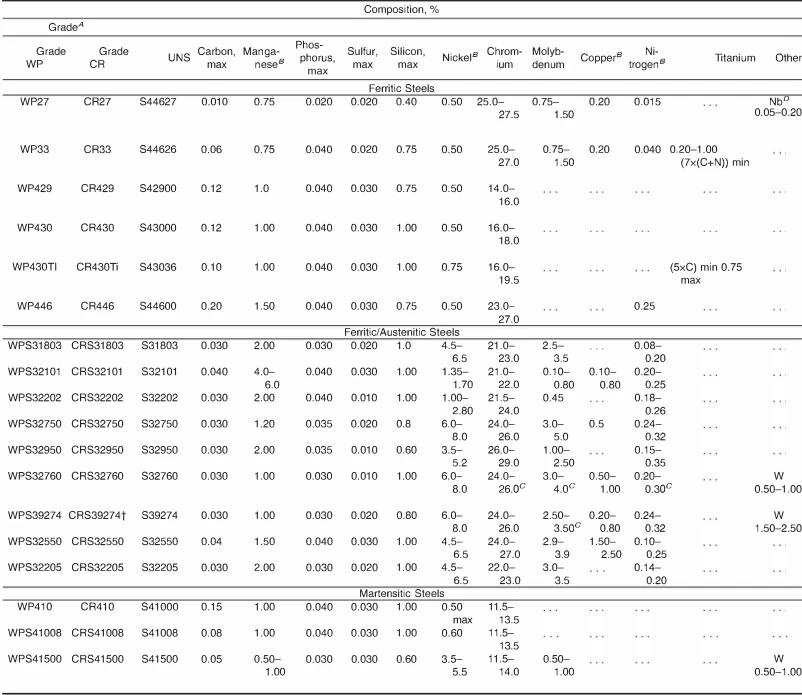Select the grade cell "WP410"
The image size is (802, 695).
[34, 607]
